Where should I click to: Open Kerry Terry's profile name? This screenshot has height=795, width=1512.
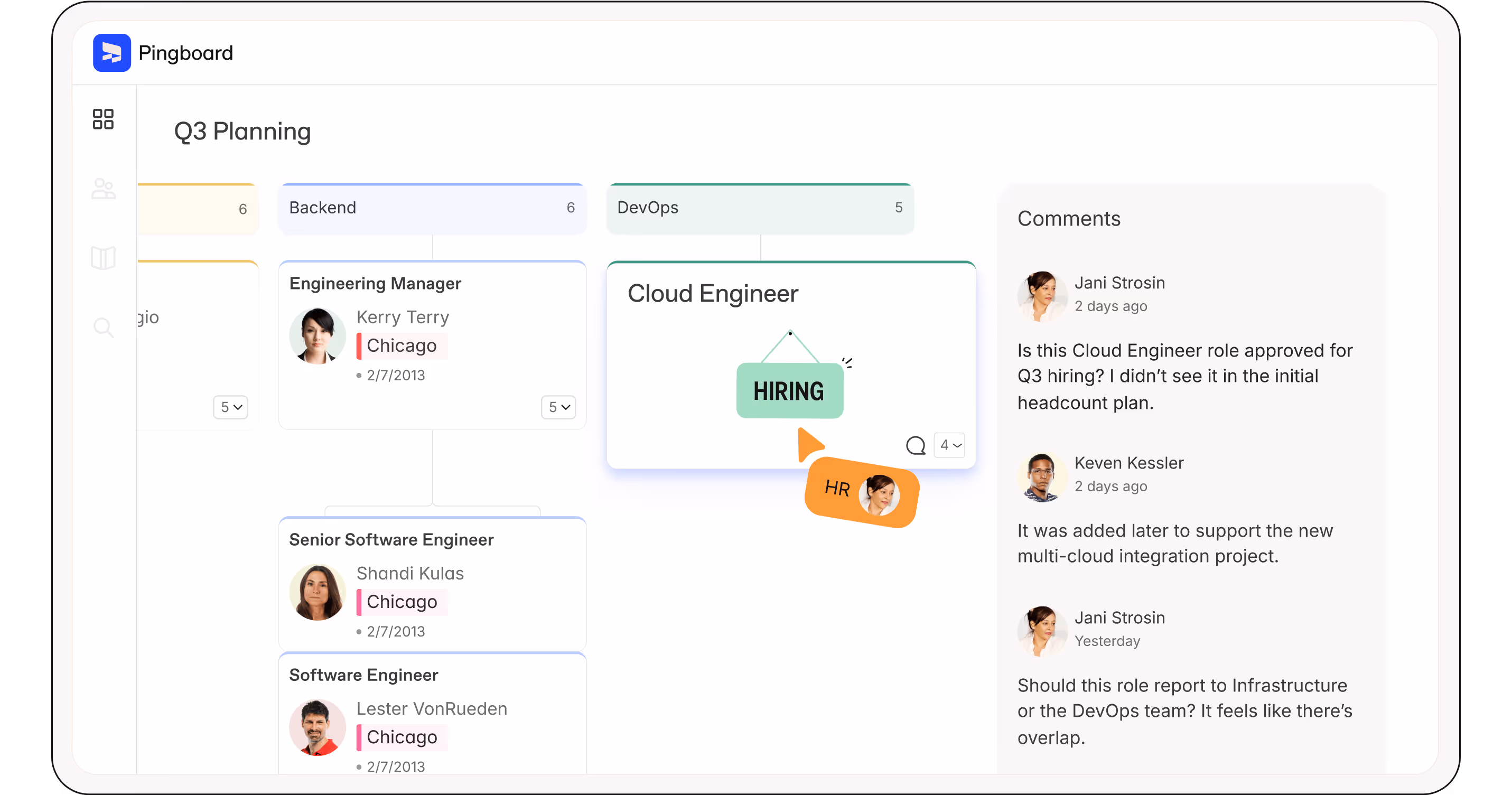click(x=403, y=317)
